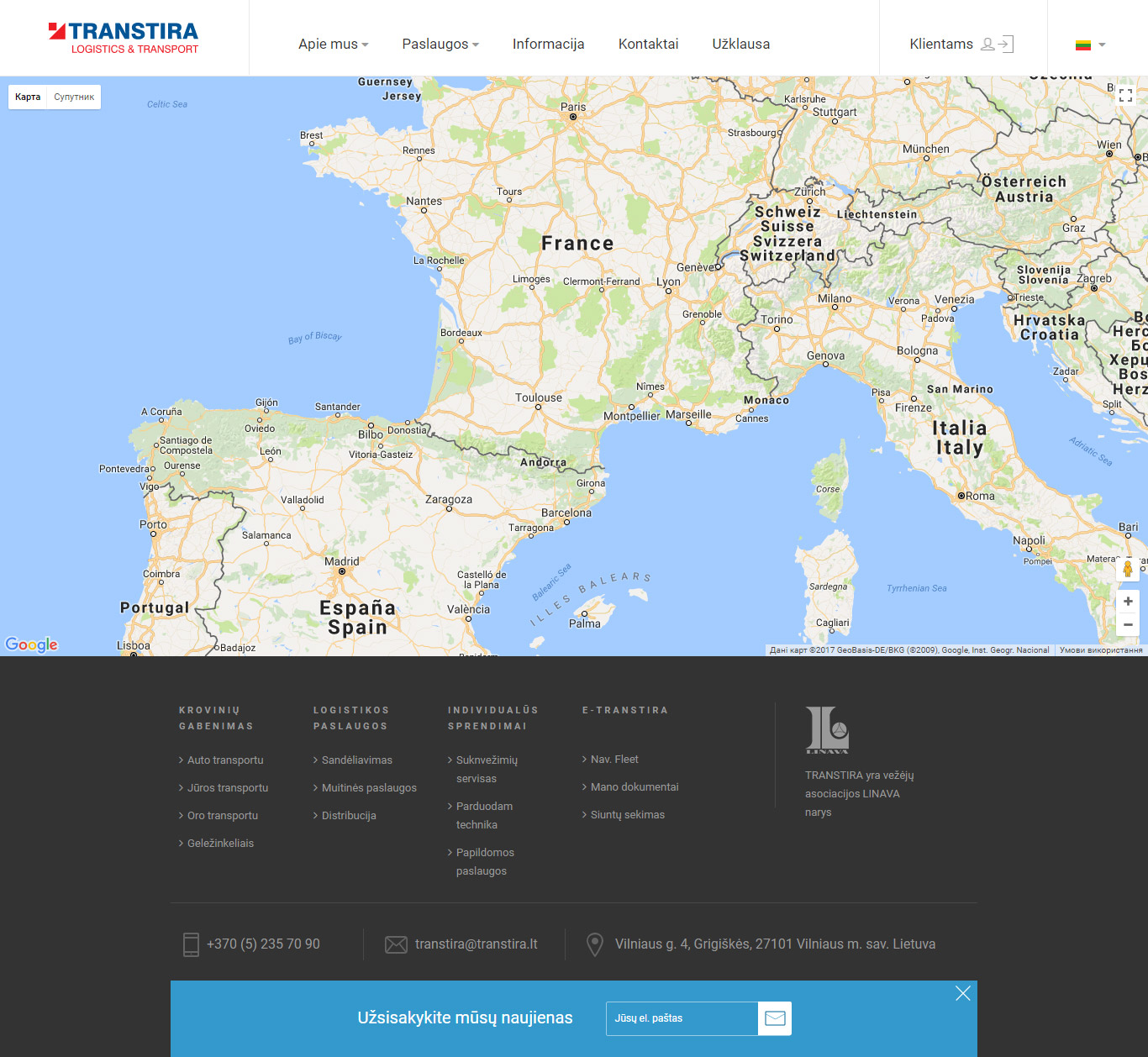Open the Muitinės paslaugos link
Screen dimensions: 1148x1057
[x=368, y=787]
